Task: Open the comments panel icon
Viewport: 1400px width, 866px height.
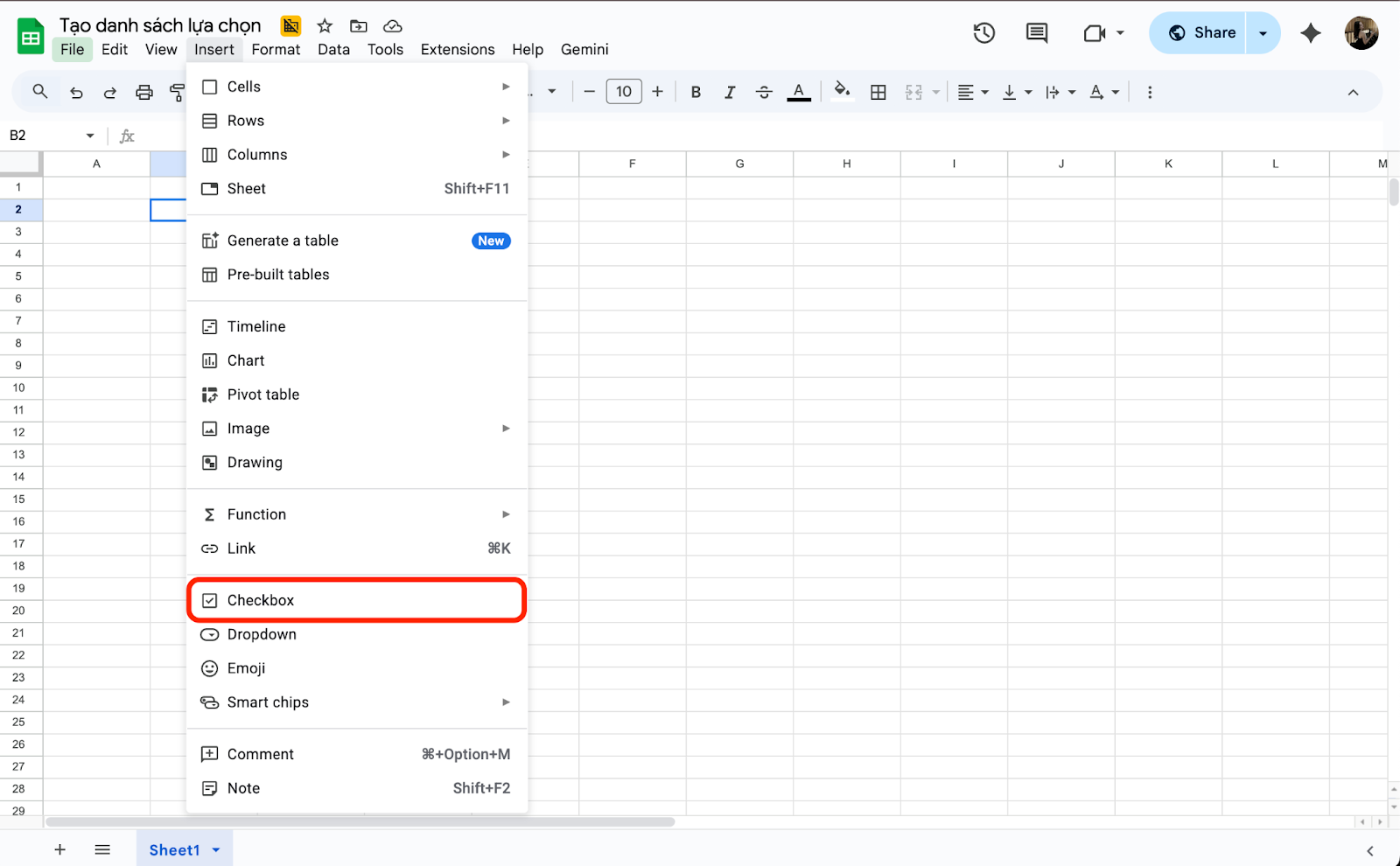Action: point(1037,33)
